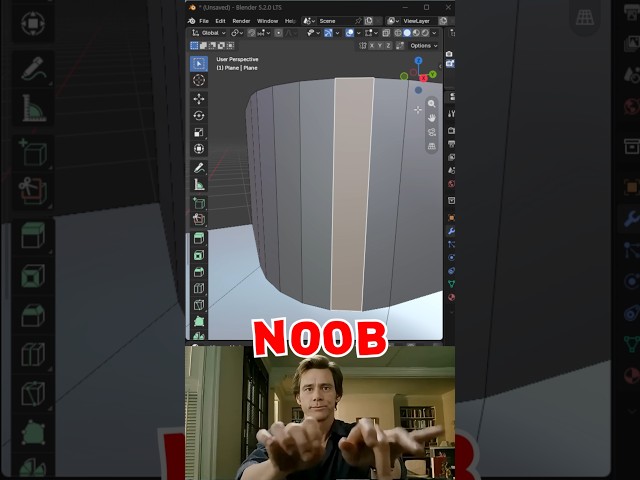Open the Modifiers wrench properties tab
This screenshot has width=640, height=480.
coord(451,231)
